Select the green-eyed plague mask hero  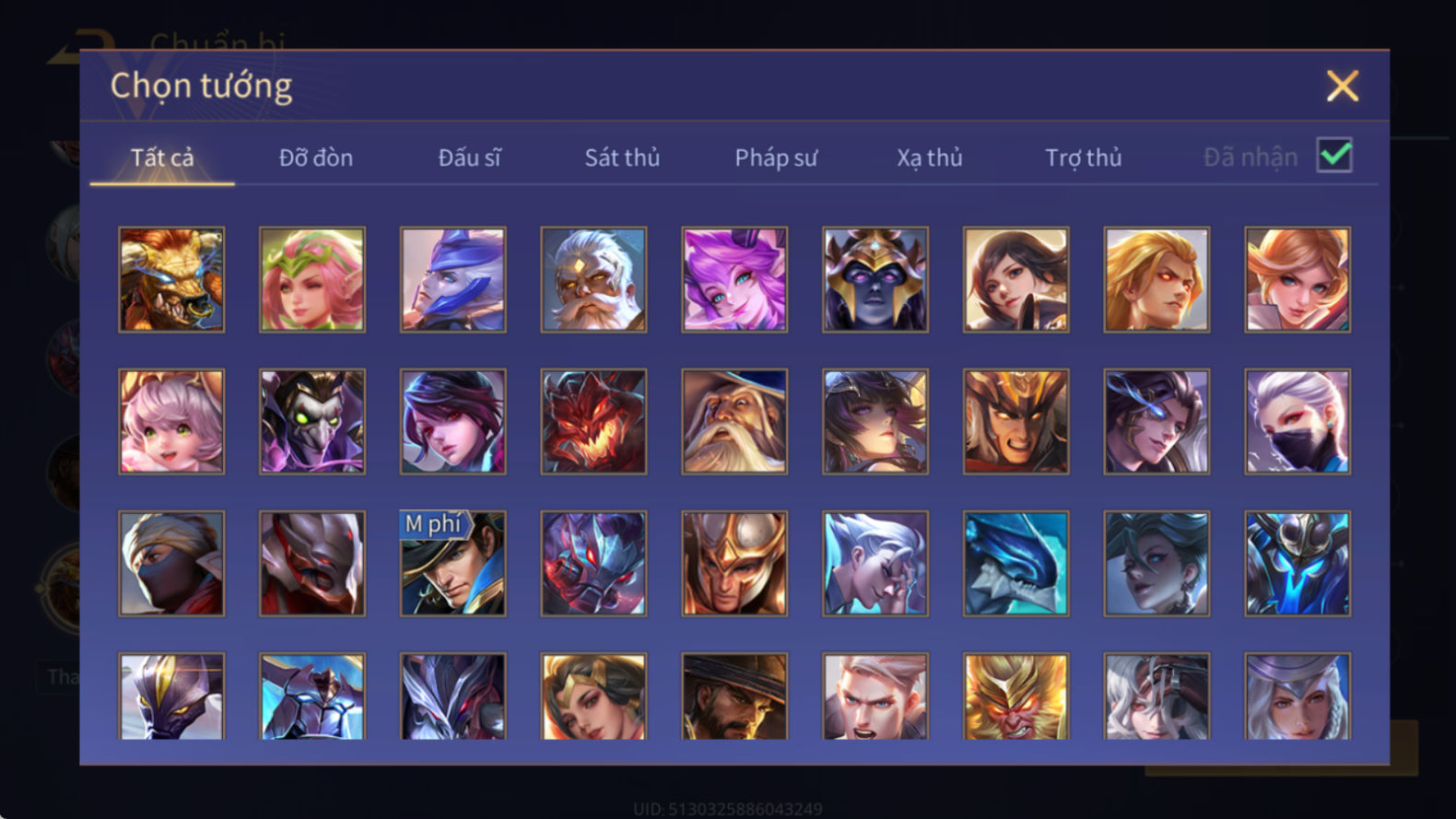(312, 422)
